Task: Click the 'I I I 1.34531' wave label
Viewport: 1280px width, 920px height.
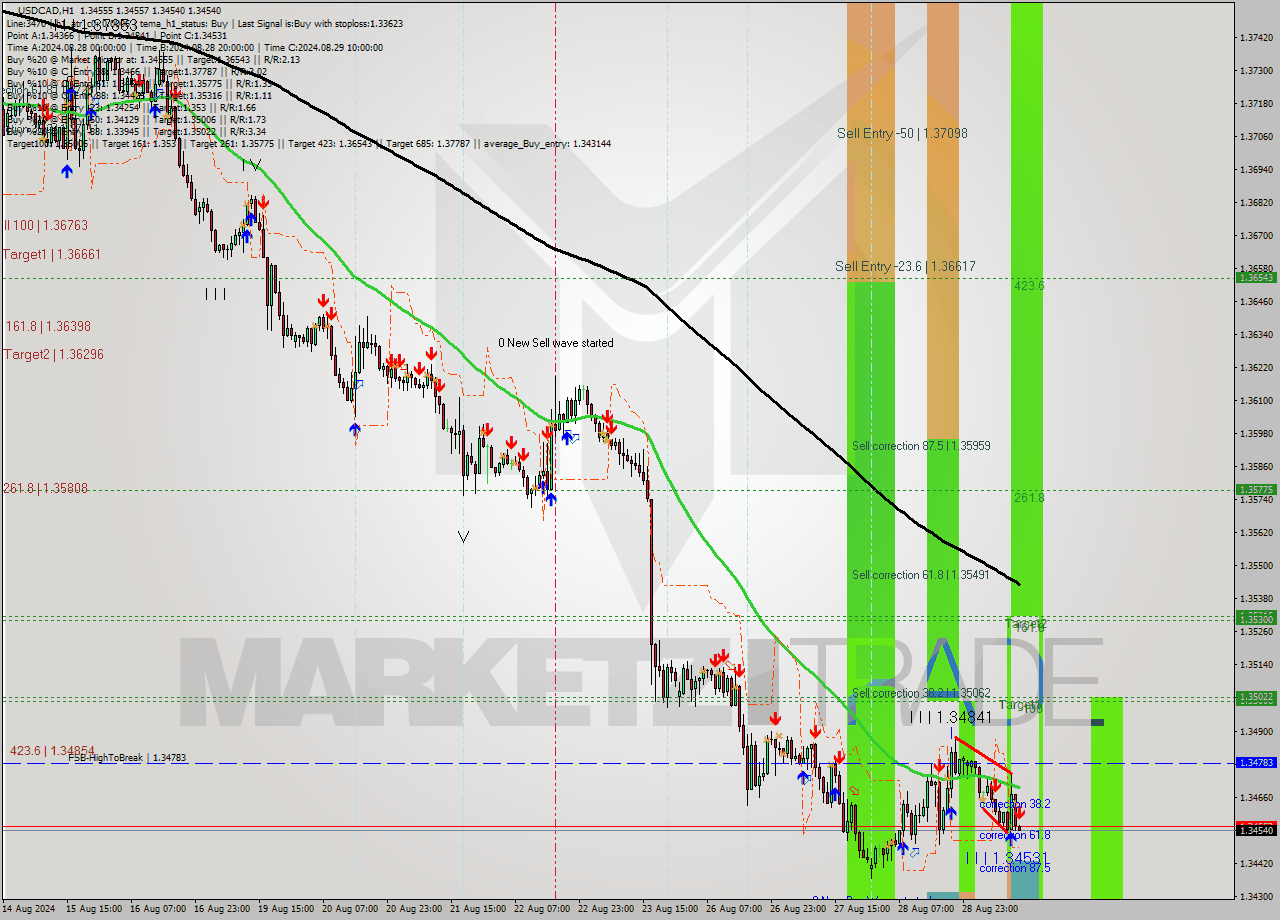Action: click(x=1005, y=858)
